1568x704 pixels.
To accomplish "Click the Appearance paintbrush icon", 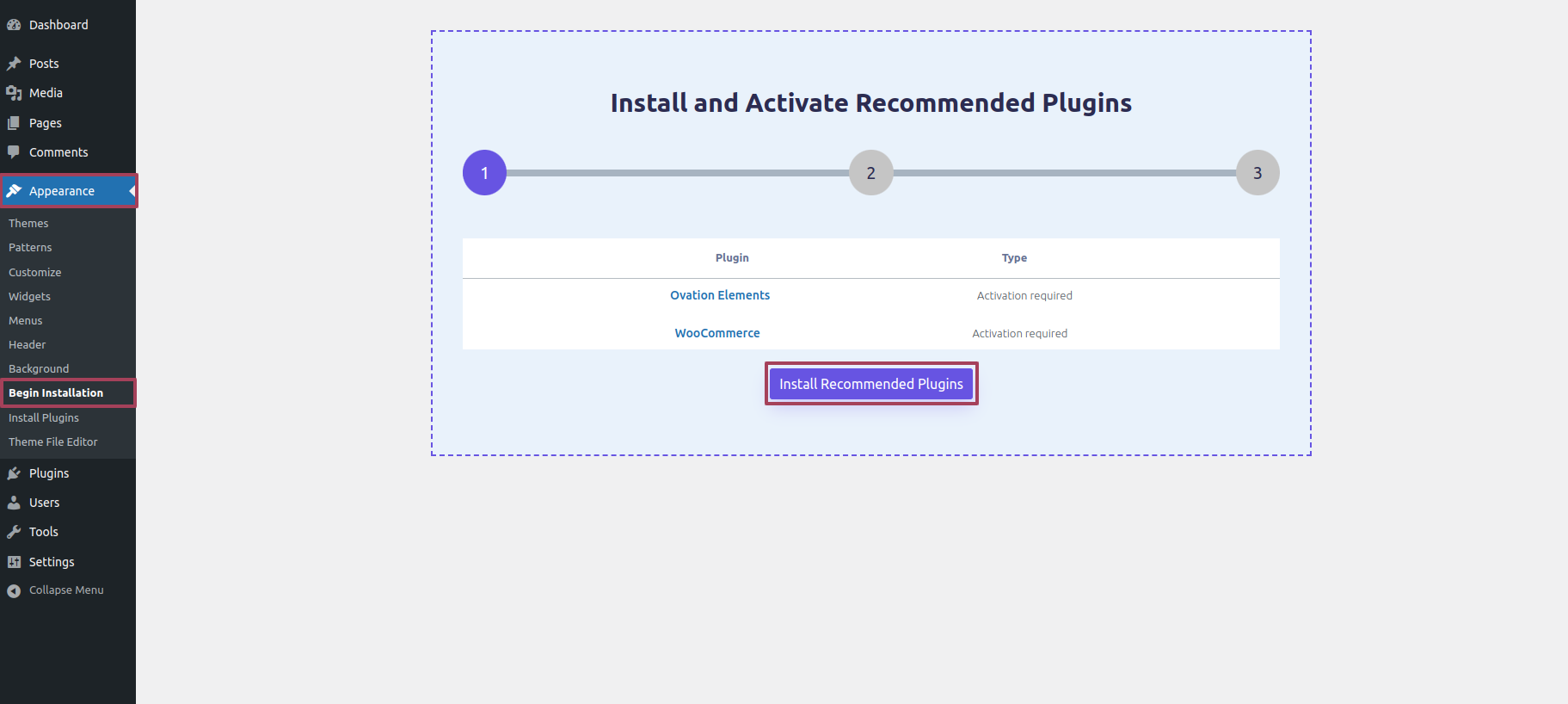I will 14,191.
